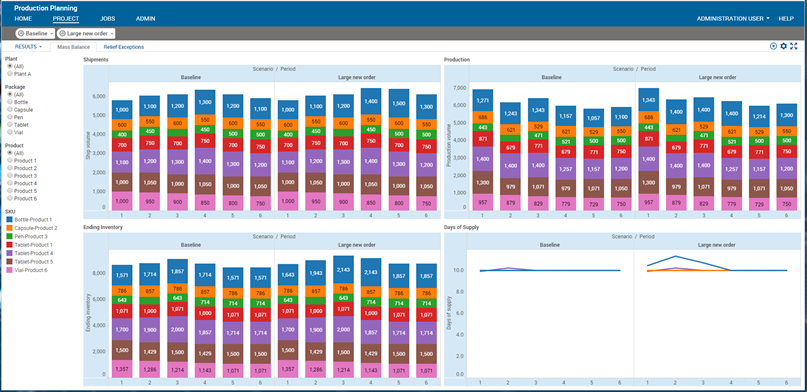
Task: Click the Vial-Product 6 pink legend swatch
Action: coord(9,270)
